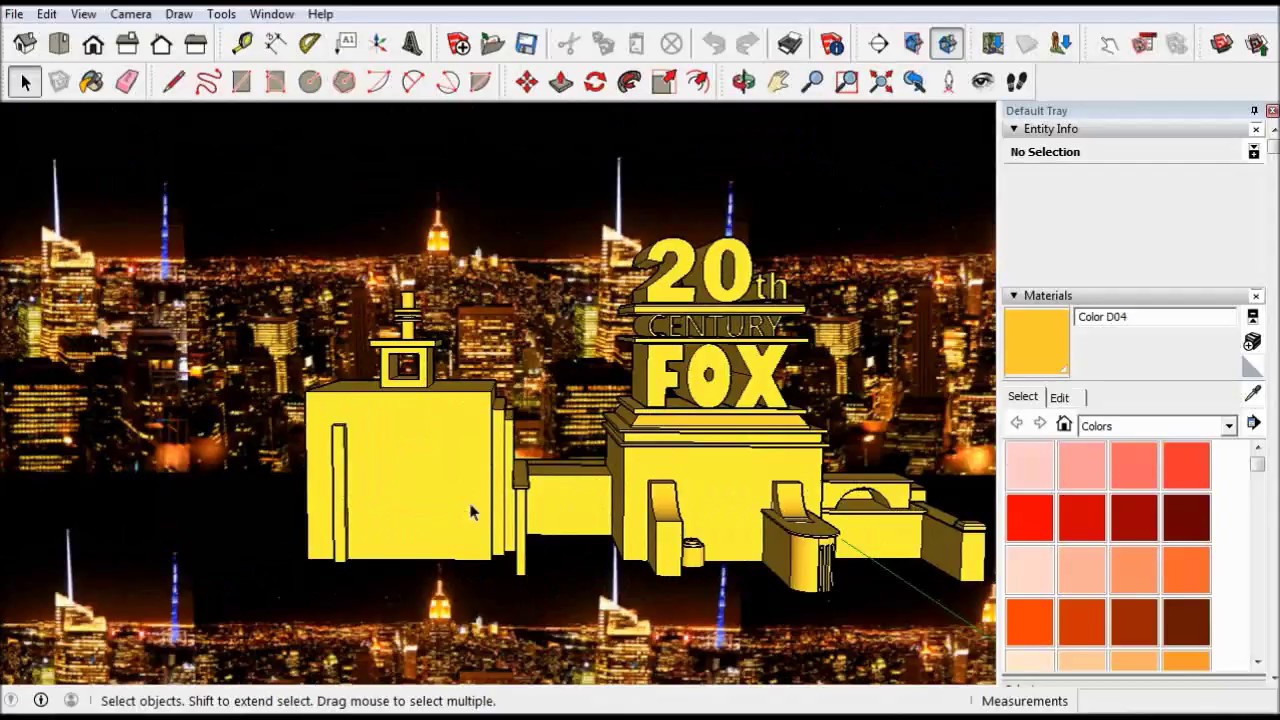
Task: Select the Text label tool
Action: 345,43
